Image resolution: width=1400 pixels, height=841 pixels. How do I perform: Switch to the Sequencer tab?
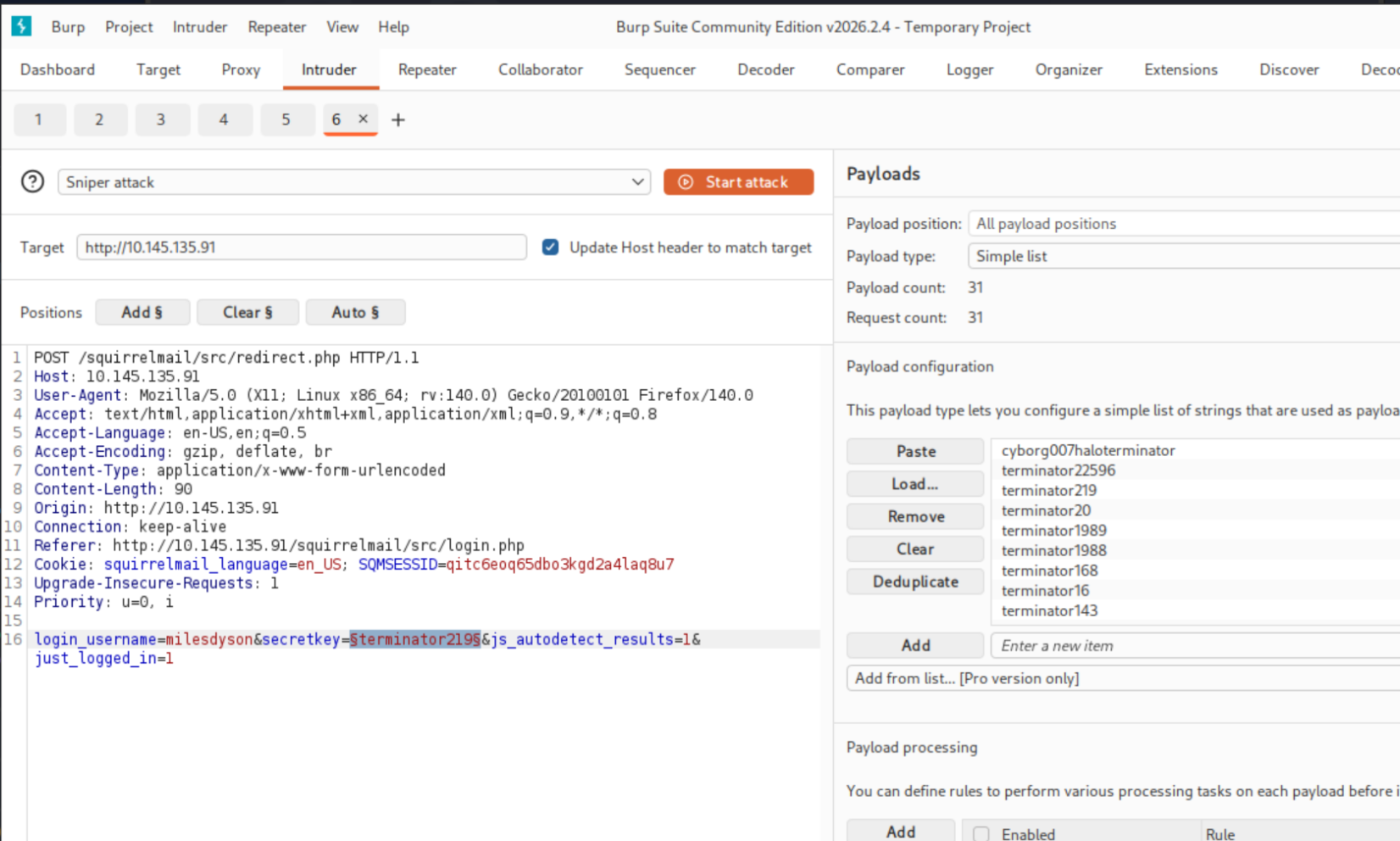(x=660, y=70)
